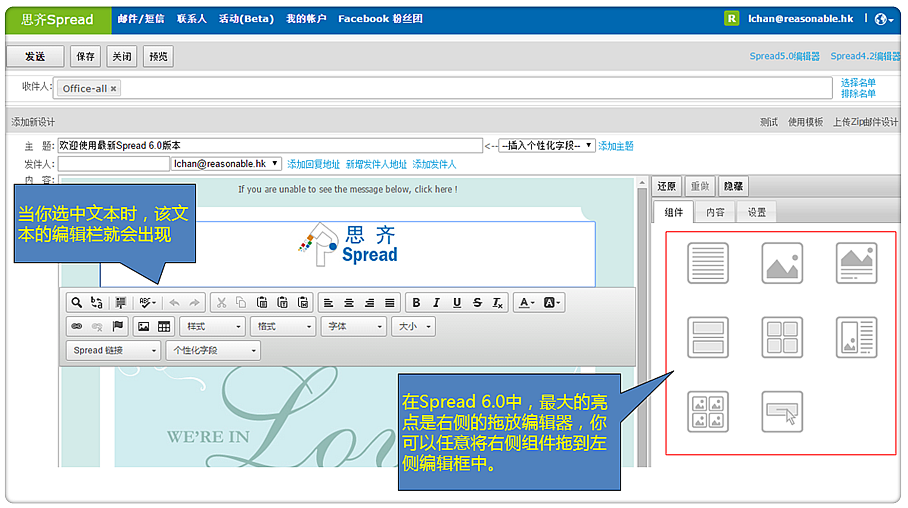Open the 插入个性化字段 subject dropdown
Image resolution: width=908 pixels, height=508 pixels.
(547, 145)
